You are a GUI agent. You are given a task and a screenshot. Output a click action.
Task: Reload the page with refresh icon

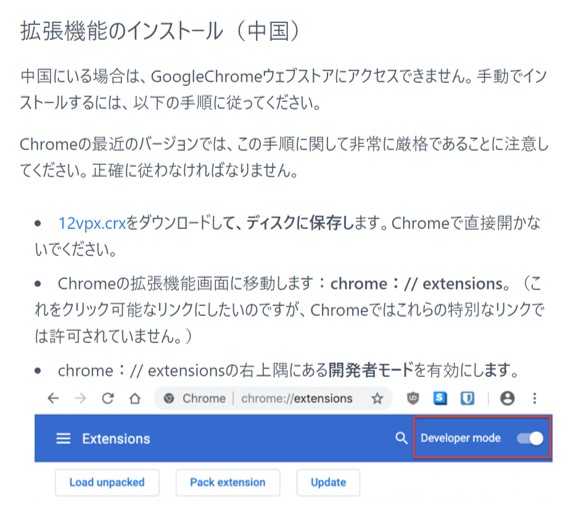[x=108, y=398]
